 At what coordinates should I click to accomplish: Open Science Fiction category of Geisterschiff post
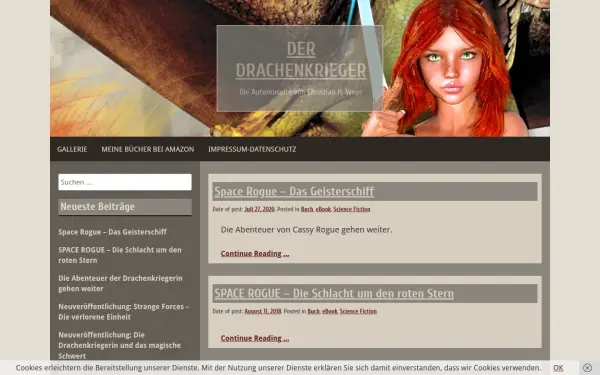click(x=352, y=209)
